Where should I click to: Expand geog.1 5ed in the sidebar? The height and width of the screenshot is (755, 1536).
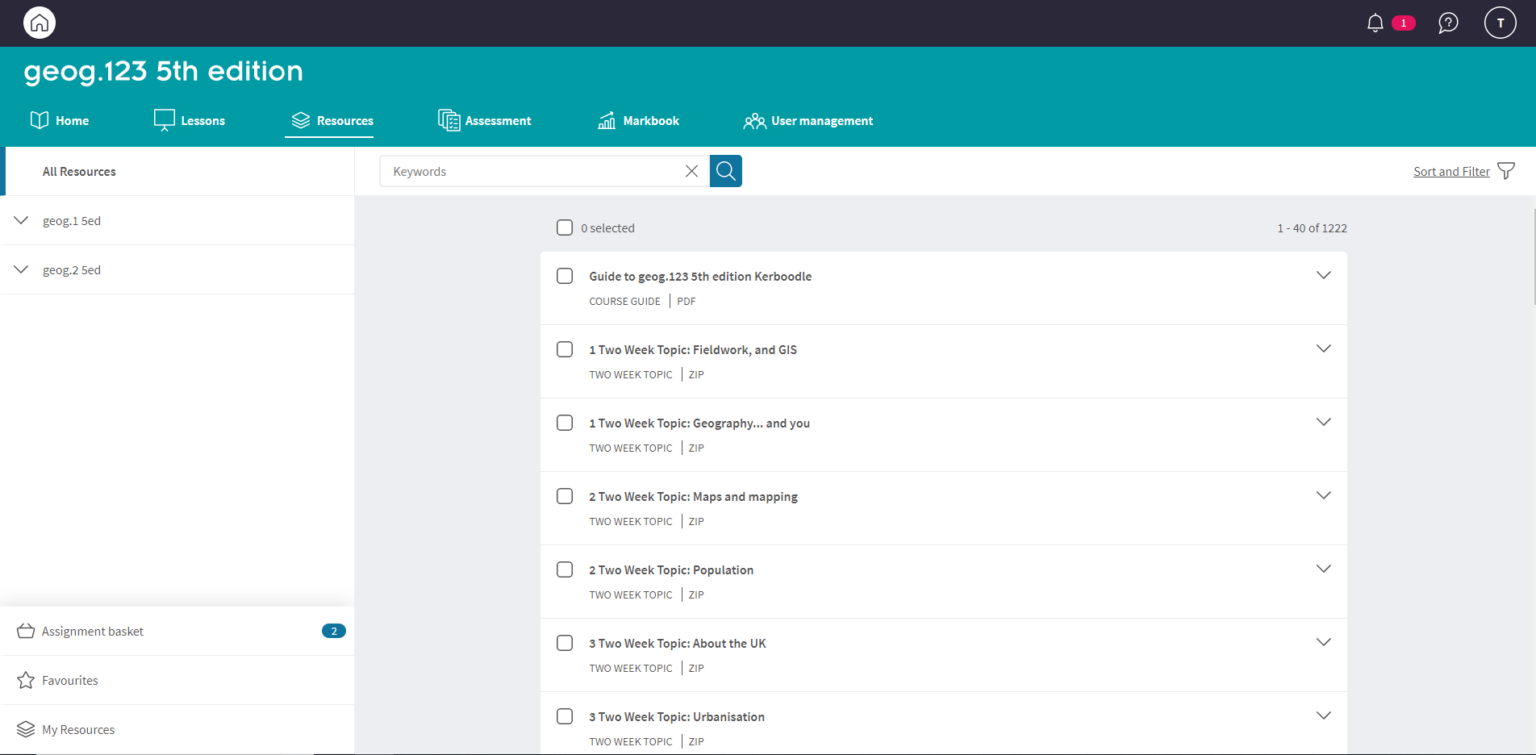22,220
